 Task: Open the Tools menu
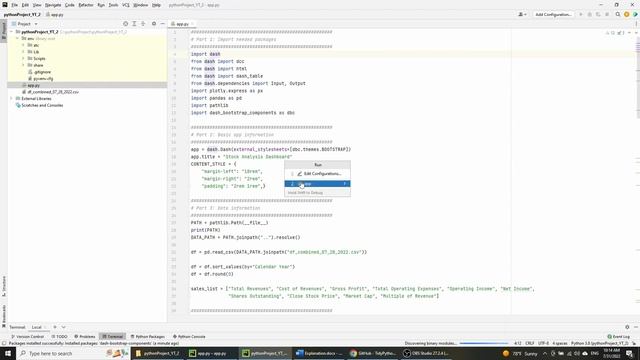113,5
